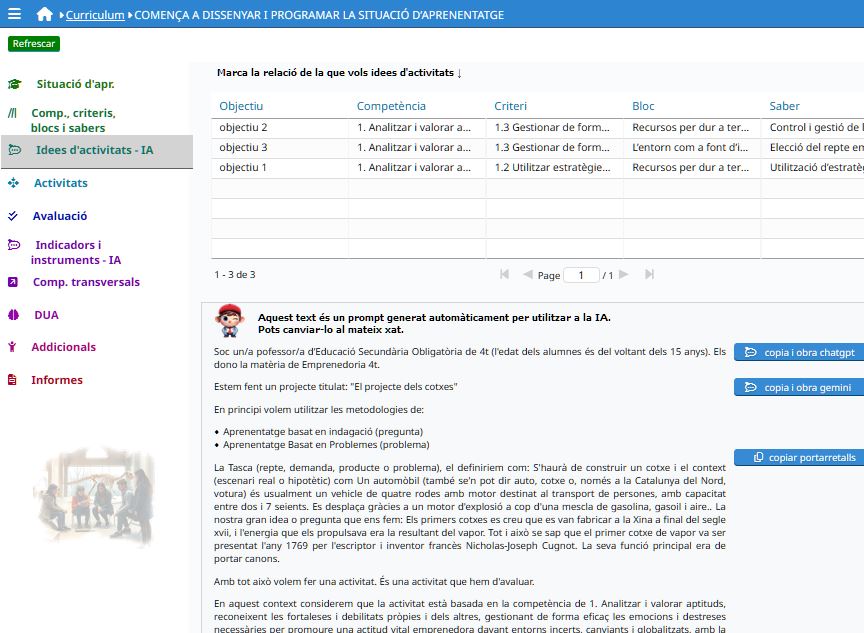Click copiar portarretalls button
This screenshot has height=633, width=864.
pos(799,458)
